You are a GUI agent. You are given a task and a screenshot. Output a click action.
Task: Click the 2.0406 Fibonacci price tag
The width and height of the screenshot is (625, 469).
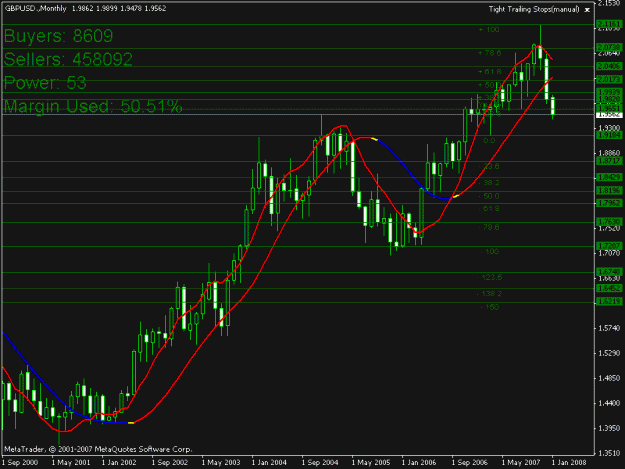[x=609, y=66]
